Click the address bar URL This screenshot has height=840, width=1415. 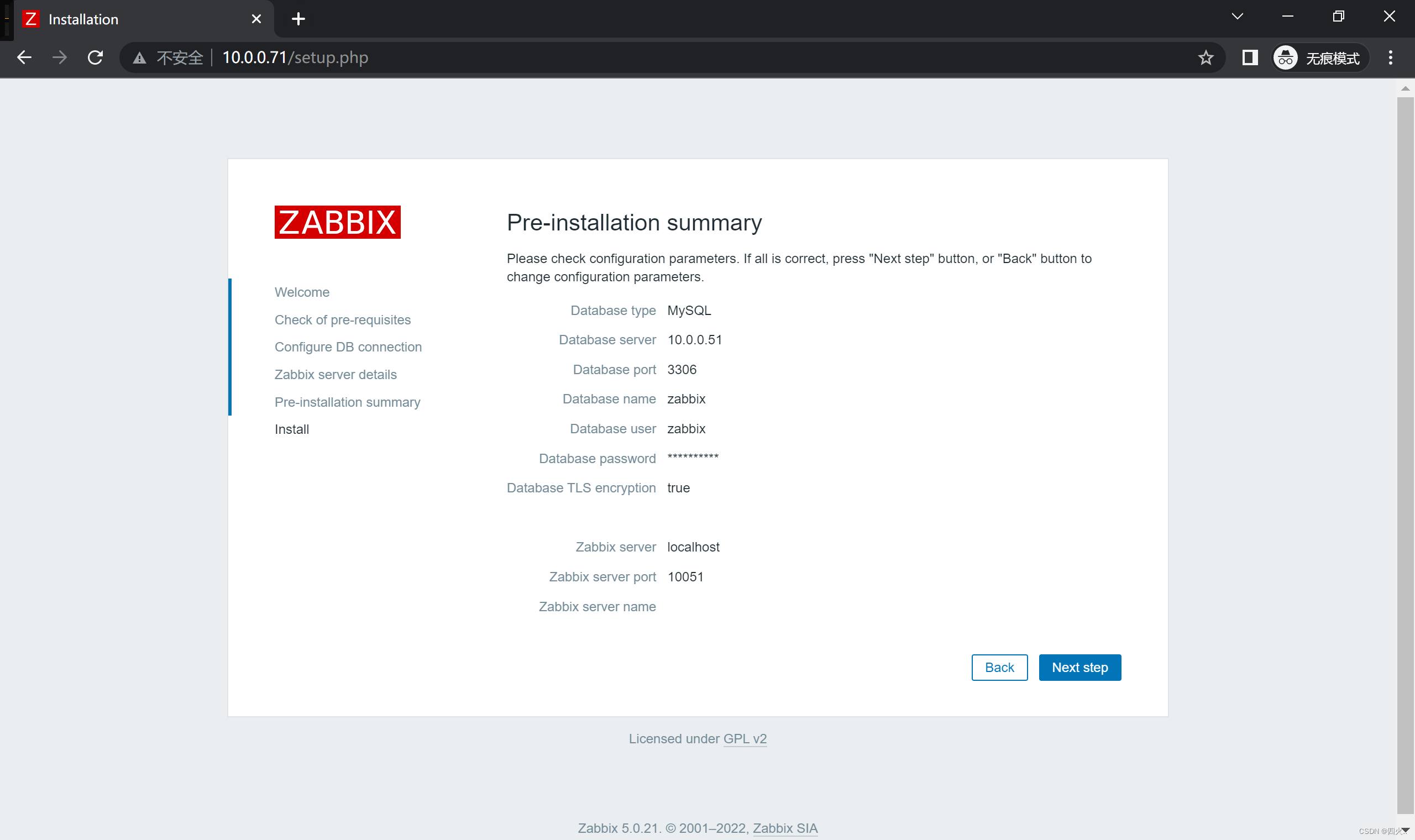click(295, 57)
